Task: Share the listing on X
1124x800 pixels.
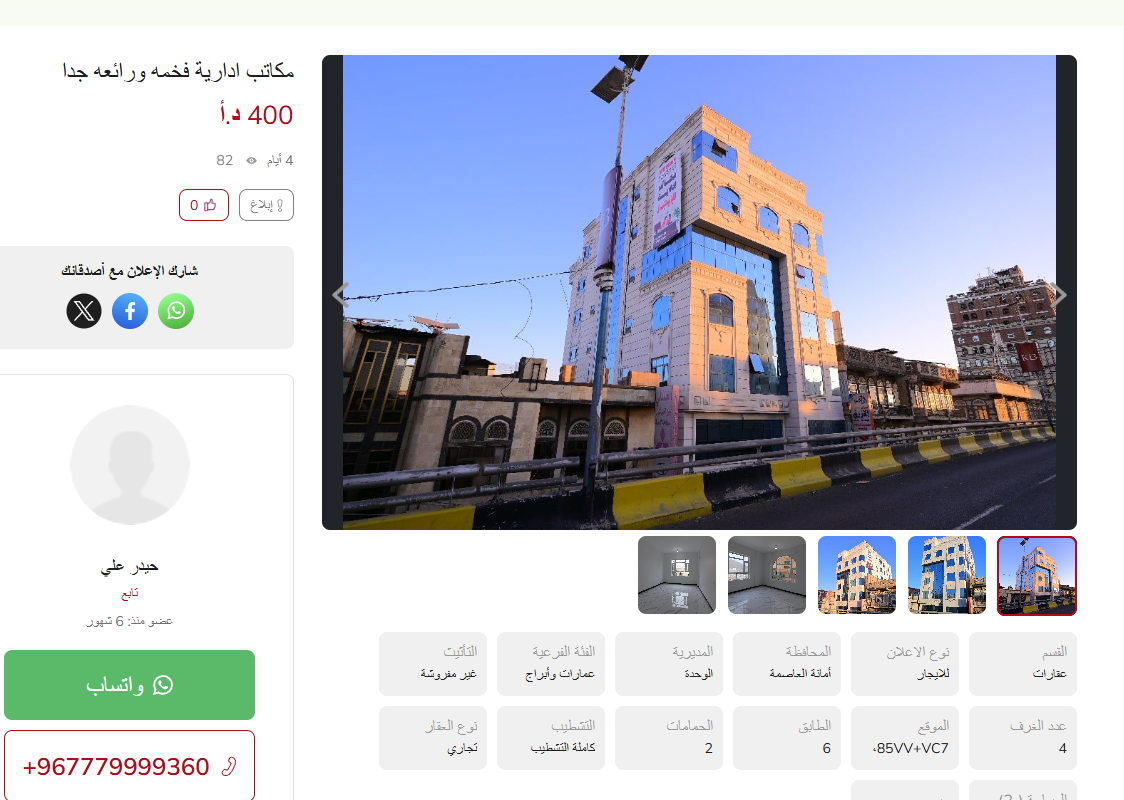Action: tap(84, 311)
